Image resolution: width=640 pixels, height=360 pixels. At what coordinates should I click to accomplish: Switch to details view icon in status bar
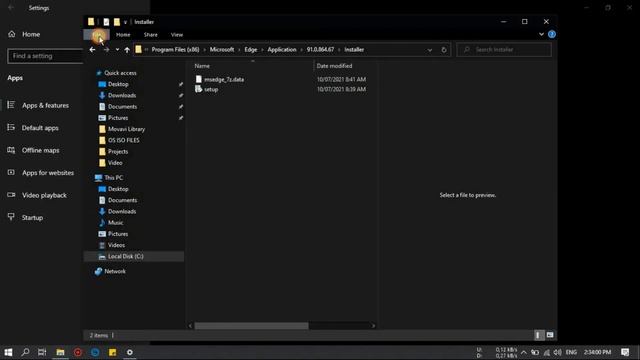coord(538,335)
